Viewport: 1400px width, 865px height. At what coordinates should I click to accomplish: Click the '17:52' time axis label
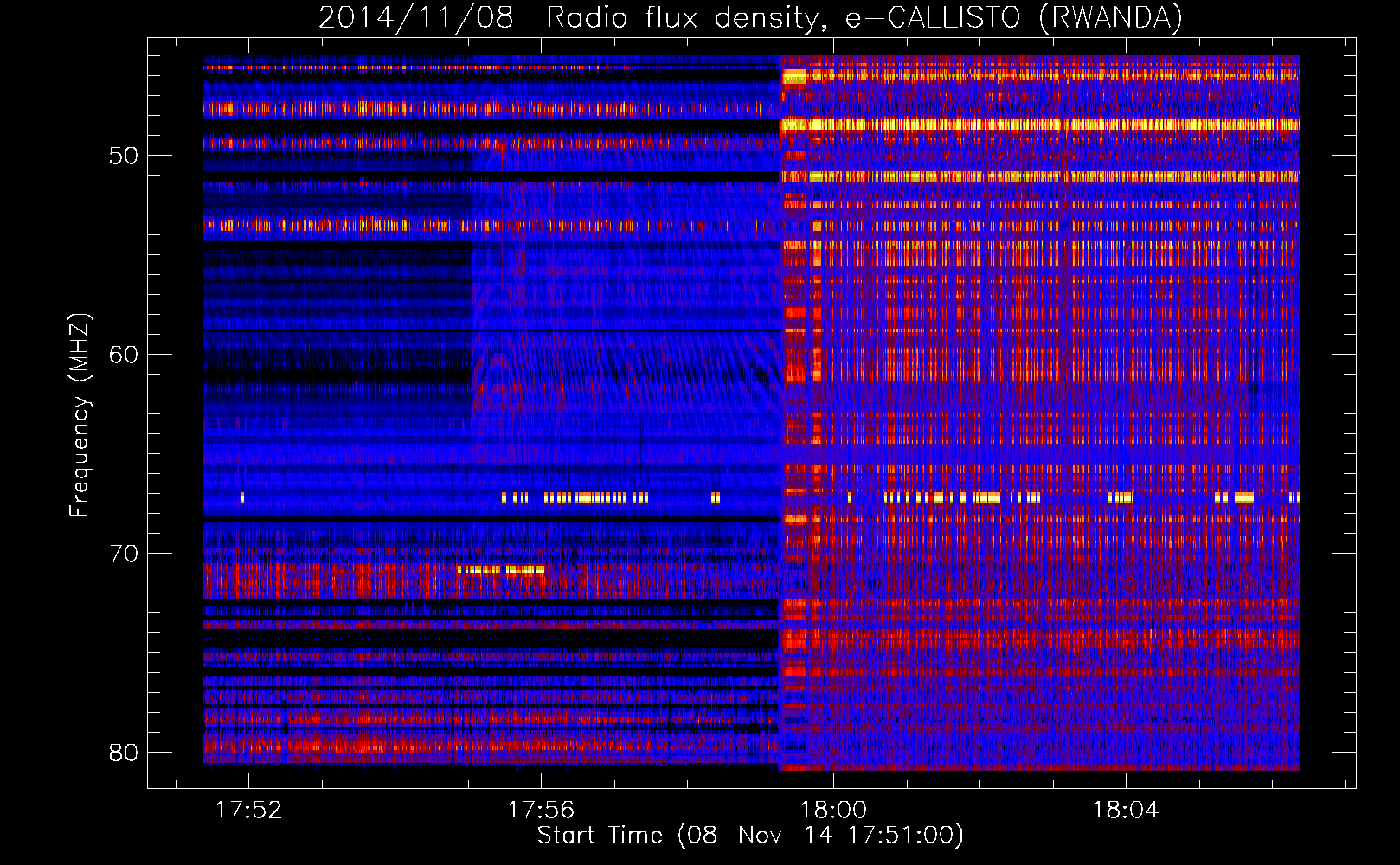click(248, 810)
